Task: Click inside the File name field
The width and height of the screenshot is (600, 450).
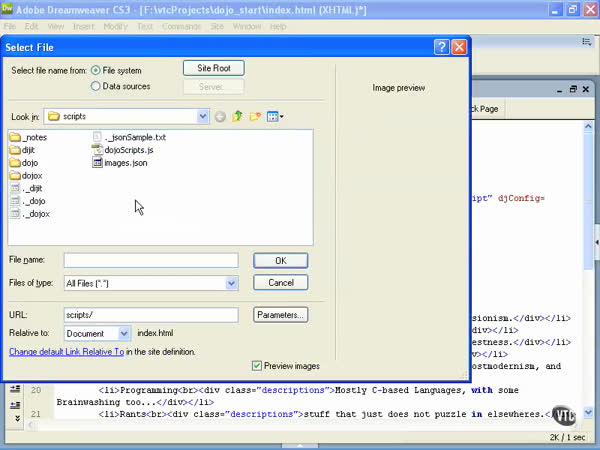Action: point(150,260)
